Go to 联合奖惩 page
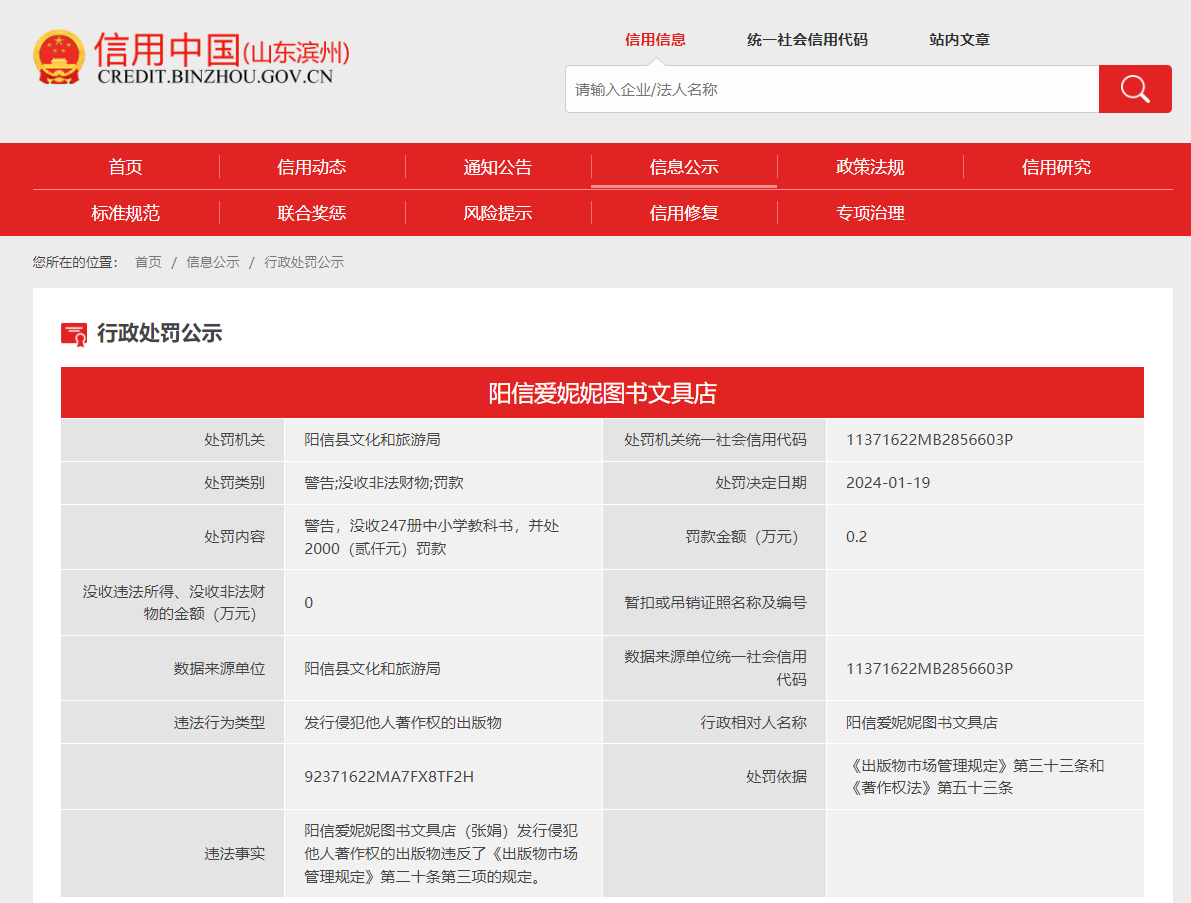This screenshot has width=1191, height=903. point(312,213)
